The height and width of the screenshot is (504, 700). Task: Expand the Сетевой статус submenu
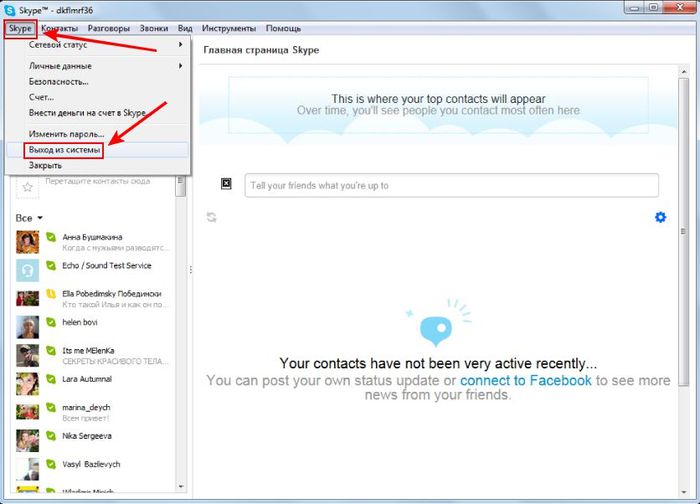[98, 45]
